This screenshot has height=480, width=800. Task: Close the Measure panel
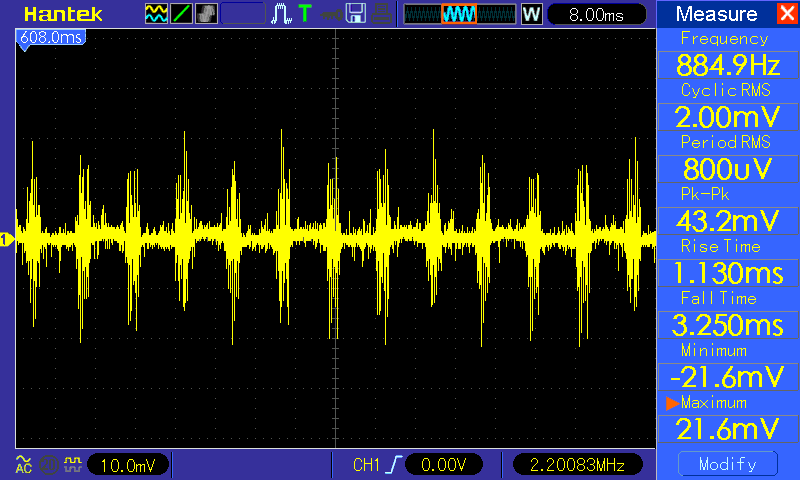coord(787,13)
